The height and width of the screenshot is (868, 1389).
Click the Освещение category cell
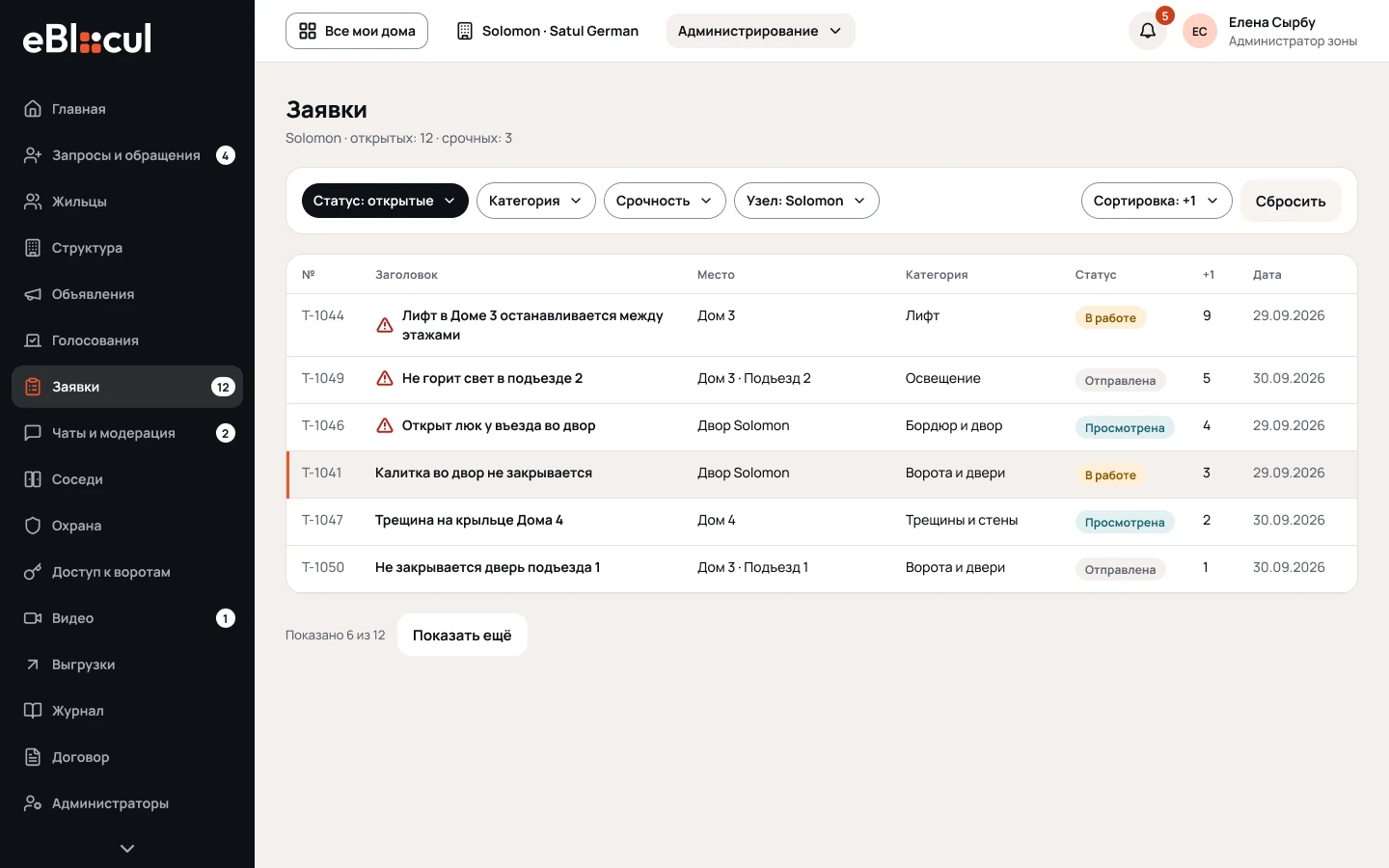pyautogui.click(x=943, y=378)
